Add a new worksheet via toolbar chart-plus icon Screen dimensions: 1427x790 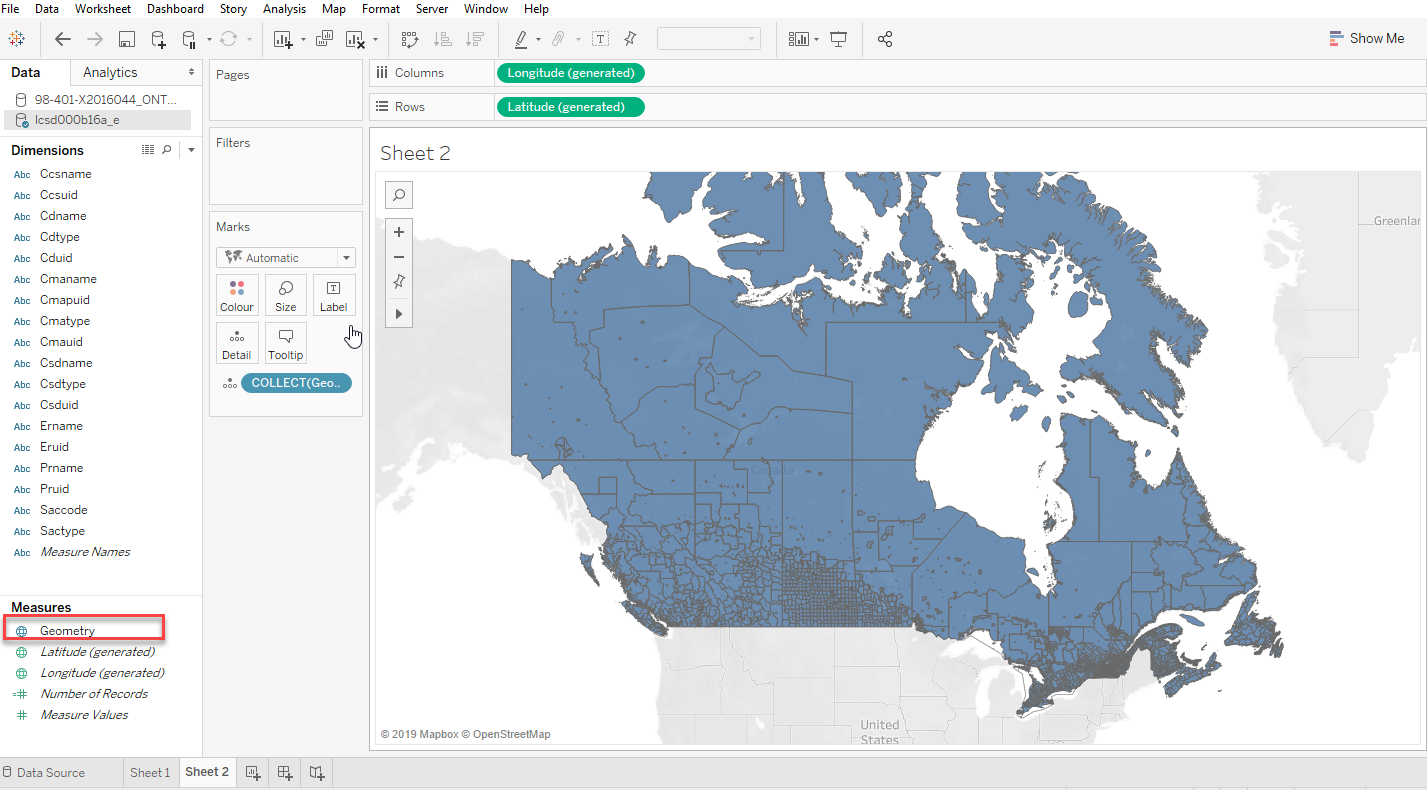tap(283, 39)
